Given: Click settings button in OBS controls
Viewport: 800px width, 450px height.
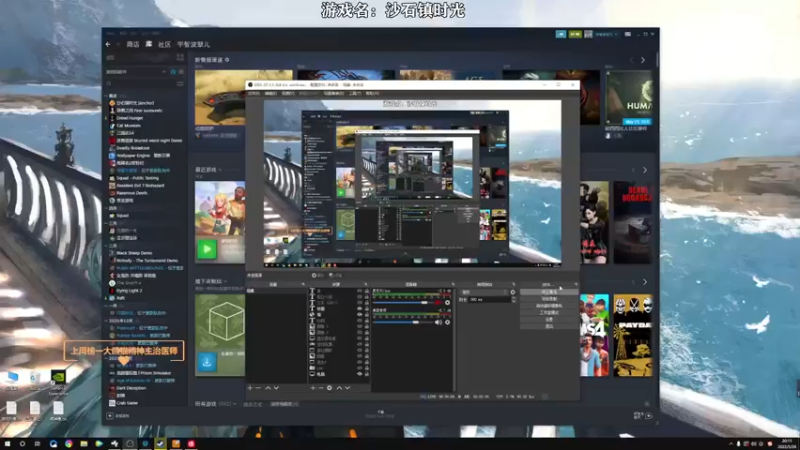Looking at the screenshot, I should 549,319.
